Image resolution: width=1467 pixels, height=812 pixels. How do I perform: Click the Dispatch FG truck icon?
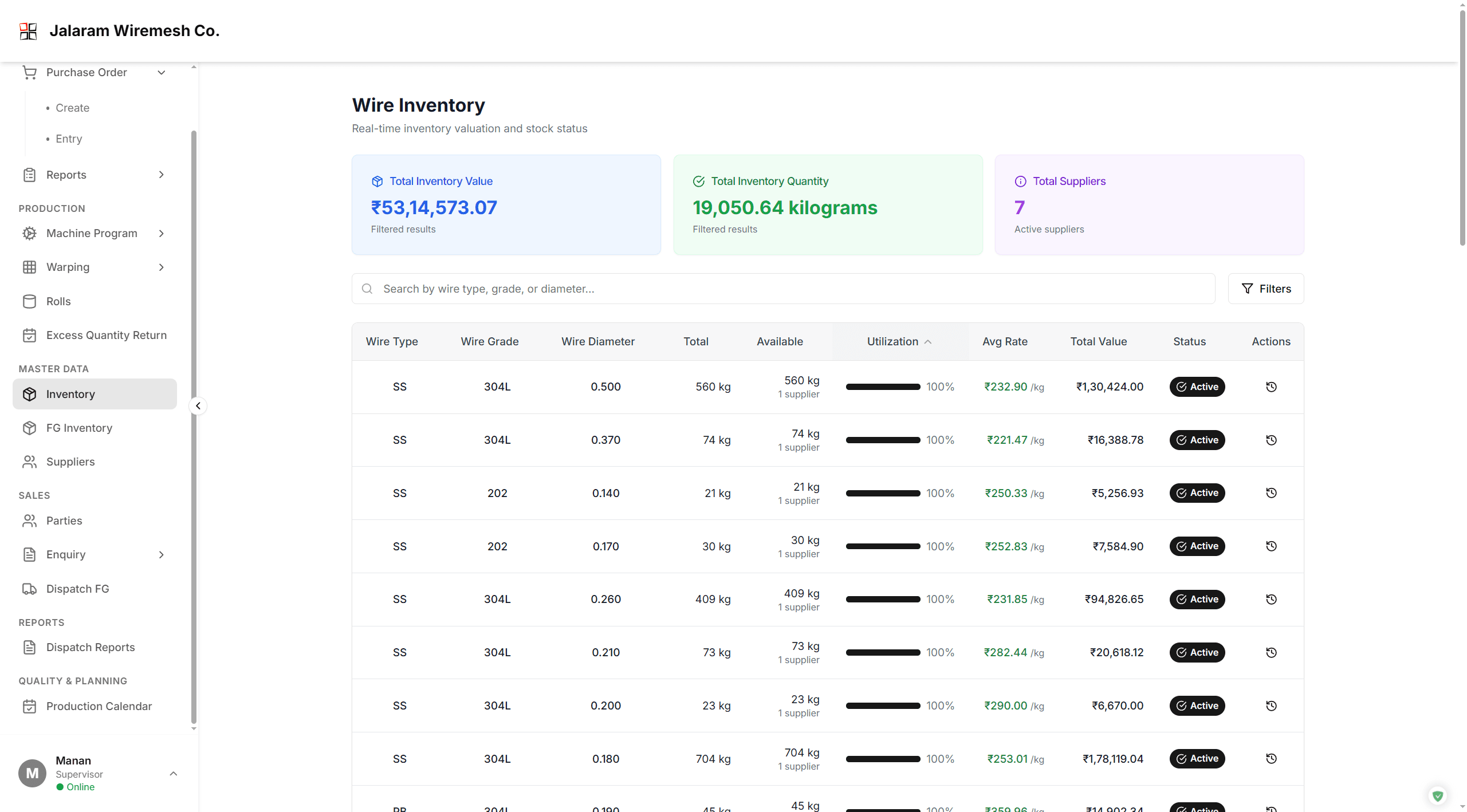(x=29, y=589)
